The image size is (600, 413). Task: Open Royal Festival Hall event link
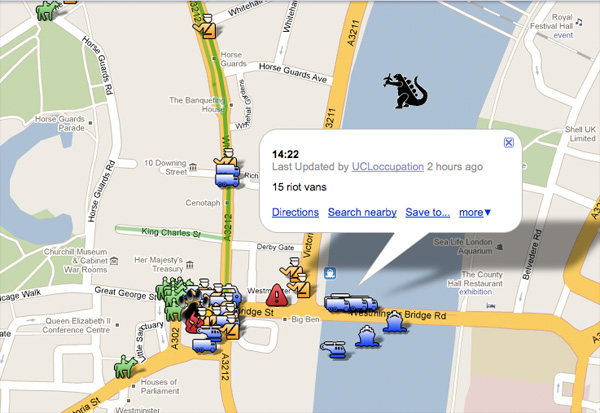coord(563,35)
